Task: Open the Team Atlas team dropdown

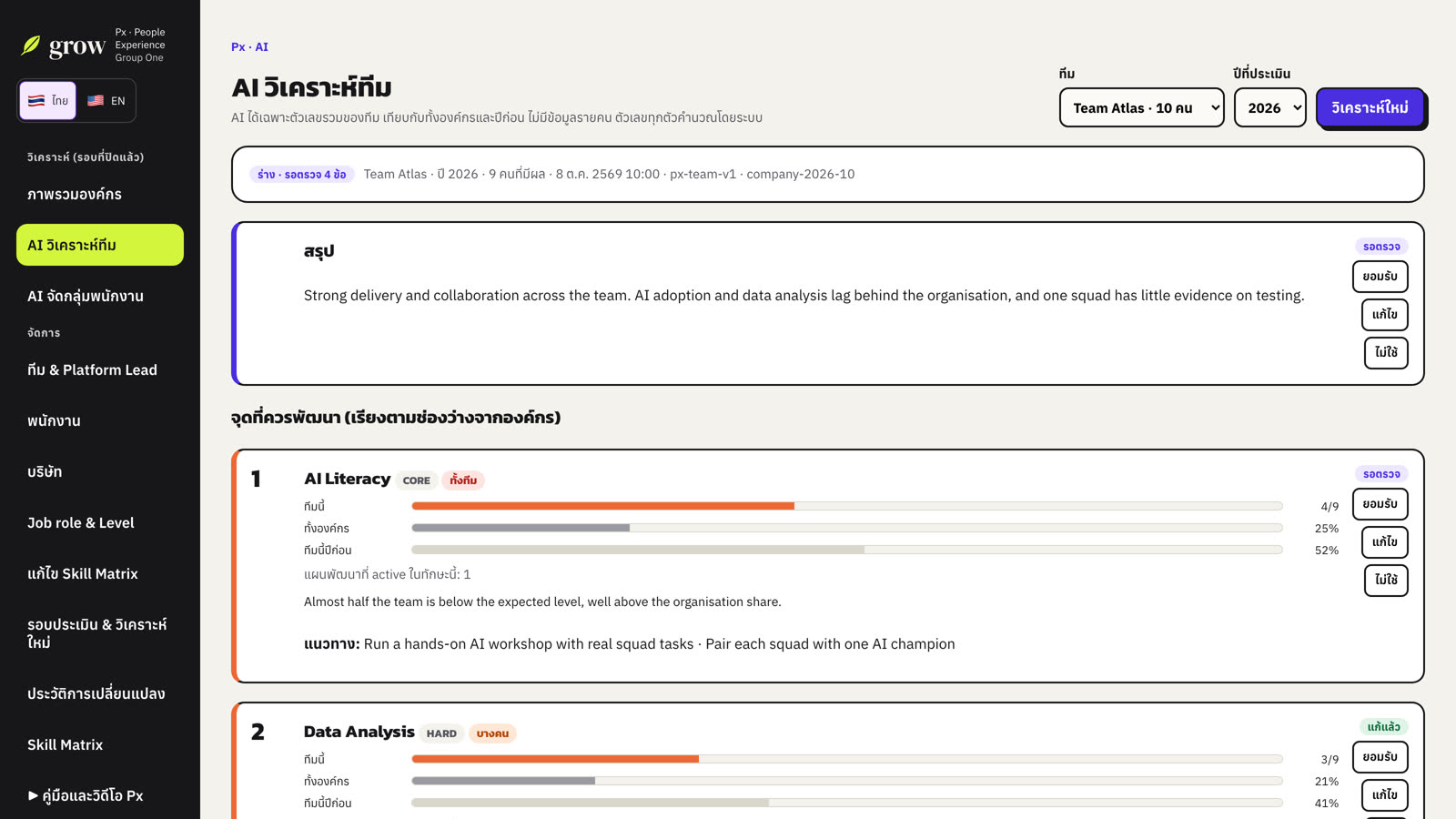Action: 1141,107
